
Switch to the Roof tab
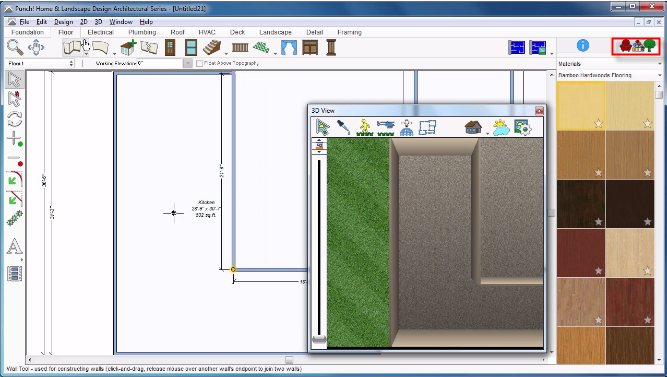(177, 32)
